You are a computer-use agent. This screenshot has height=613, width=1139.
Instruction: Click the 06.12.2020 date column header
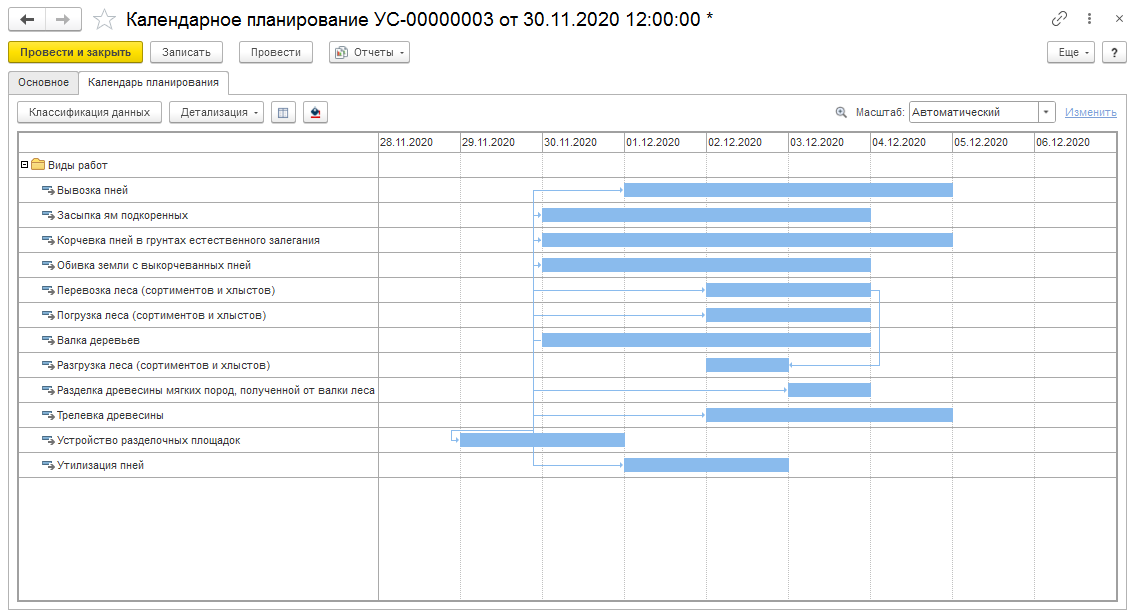pyautogui.click(x=1076, y=142)
